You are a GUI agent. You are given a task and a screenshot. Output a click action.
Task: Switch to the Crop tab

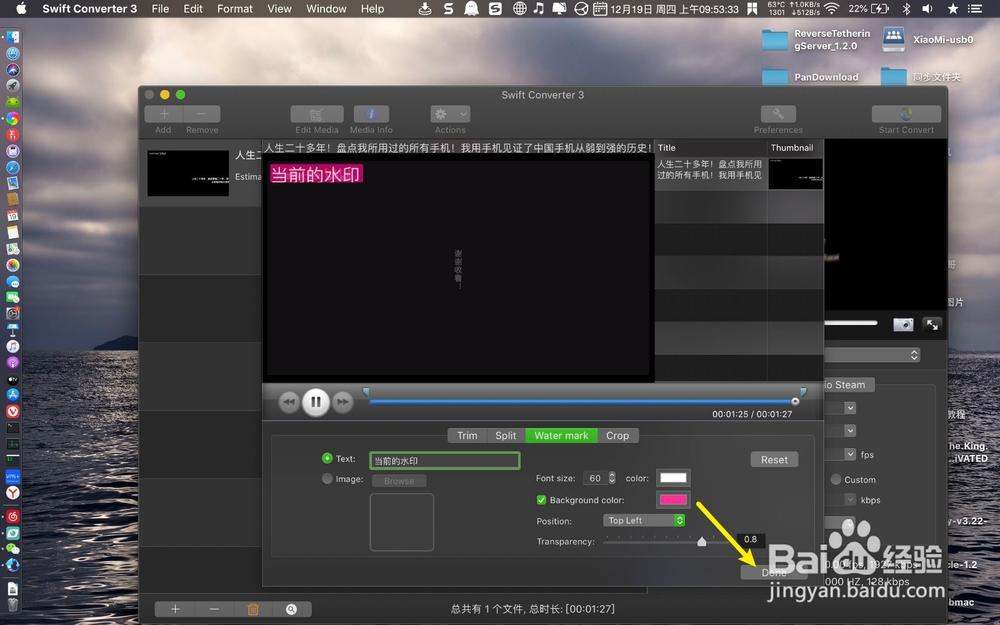617,436
